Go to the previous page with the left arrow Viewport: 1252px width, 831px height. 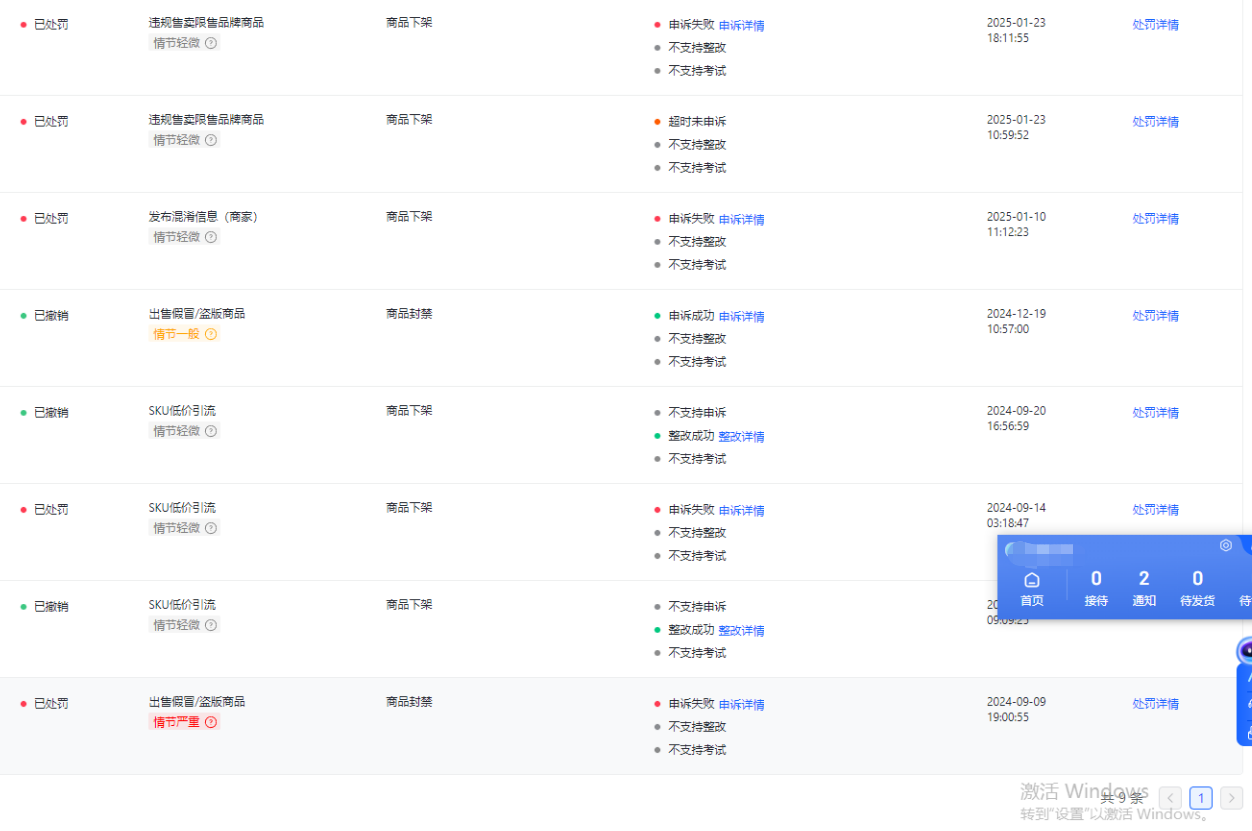[x=1170, y=798]
